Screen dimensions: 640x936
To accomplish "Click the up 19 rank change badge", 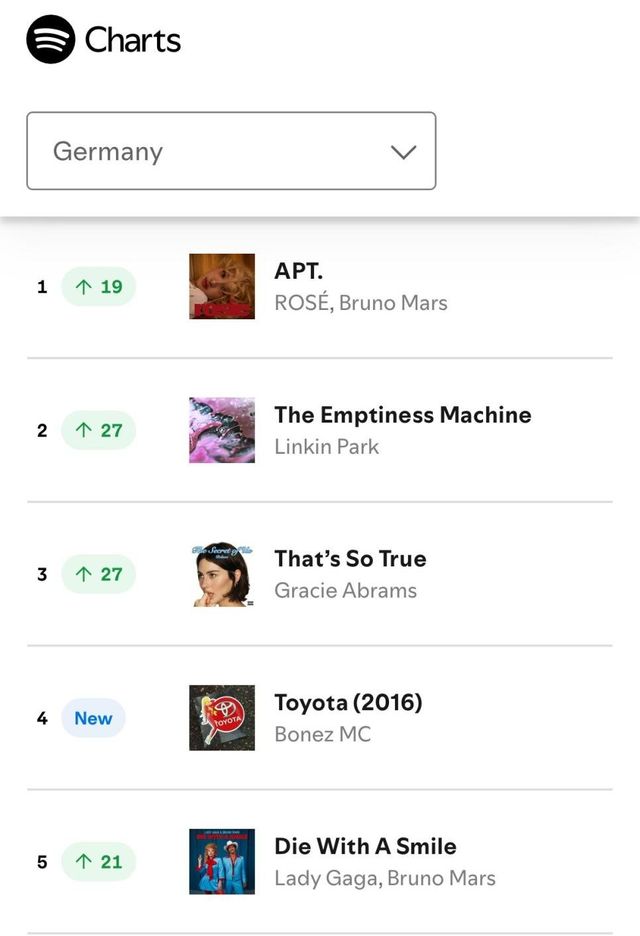I will pyautogui.click(x=98, y=287).
